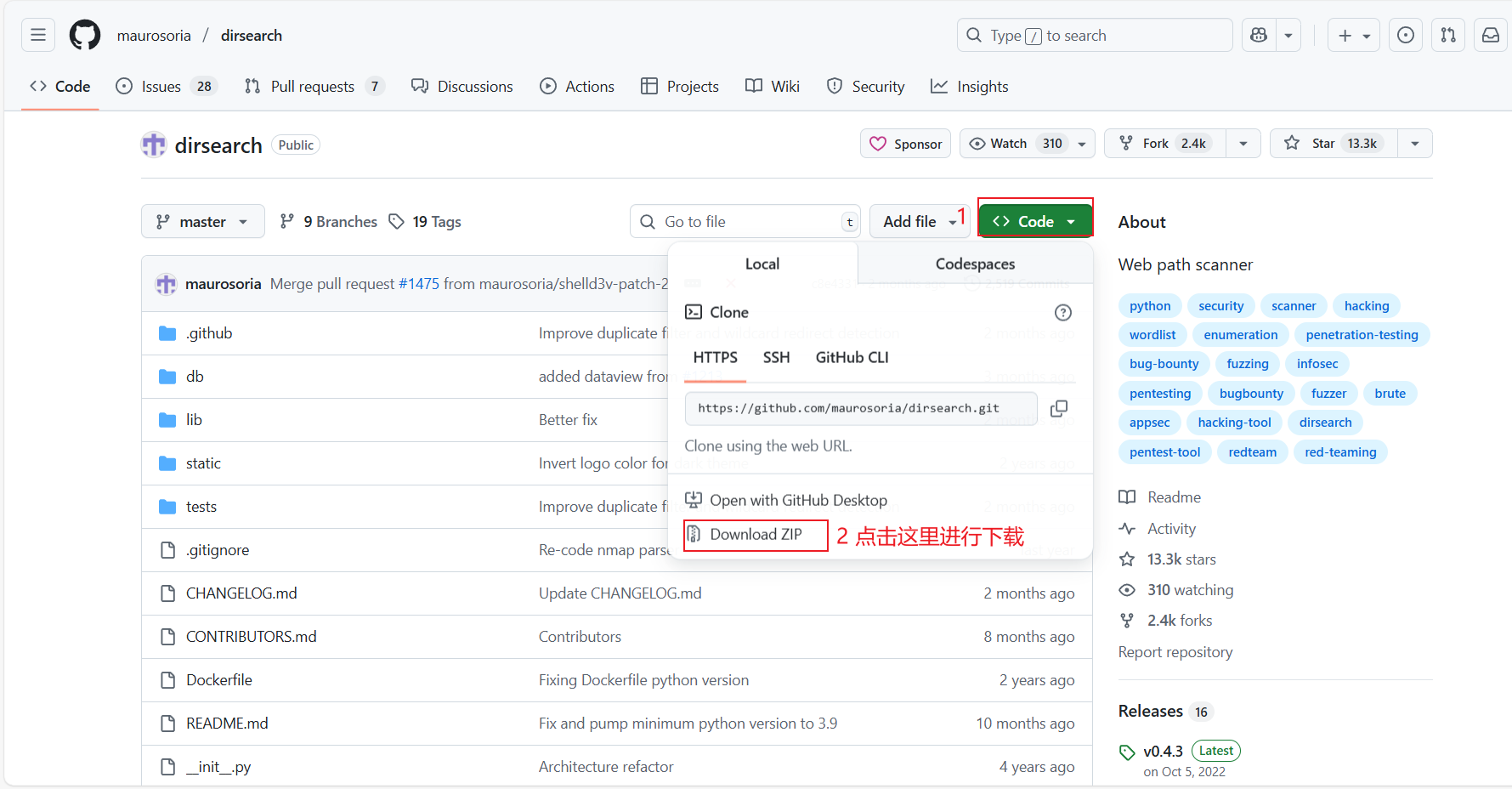Copy the HTTPS clone URL
The image size is (1512, 789).
click(x=1058, y=409)
